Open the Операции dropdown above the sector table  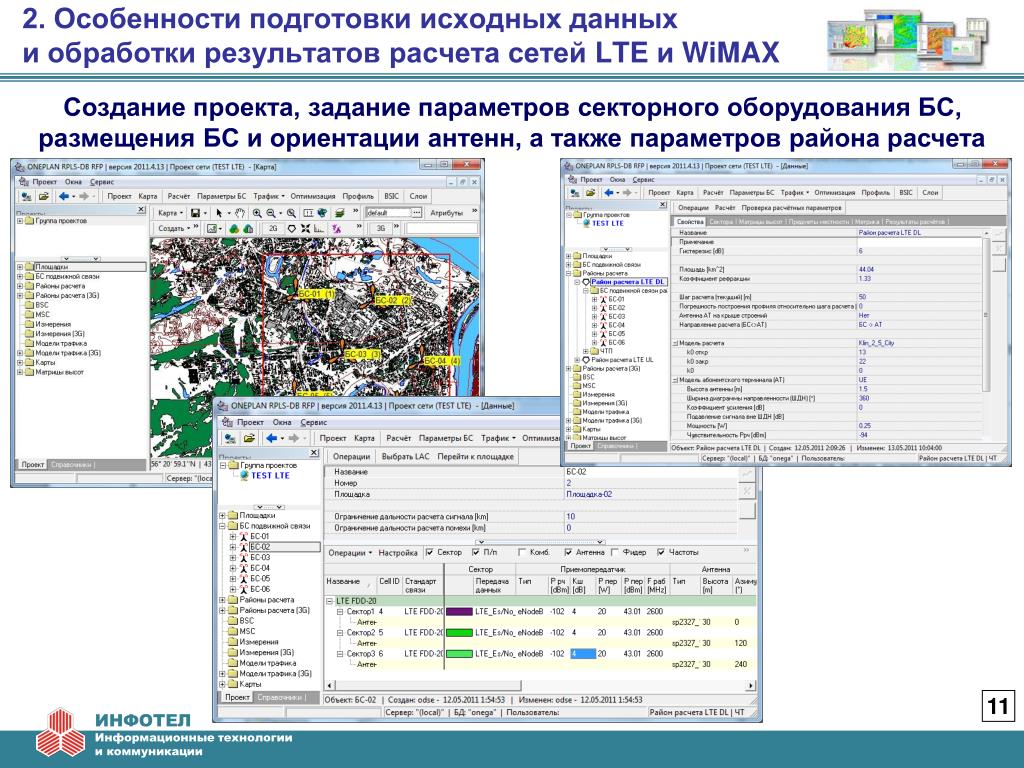click(350, 552)
